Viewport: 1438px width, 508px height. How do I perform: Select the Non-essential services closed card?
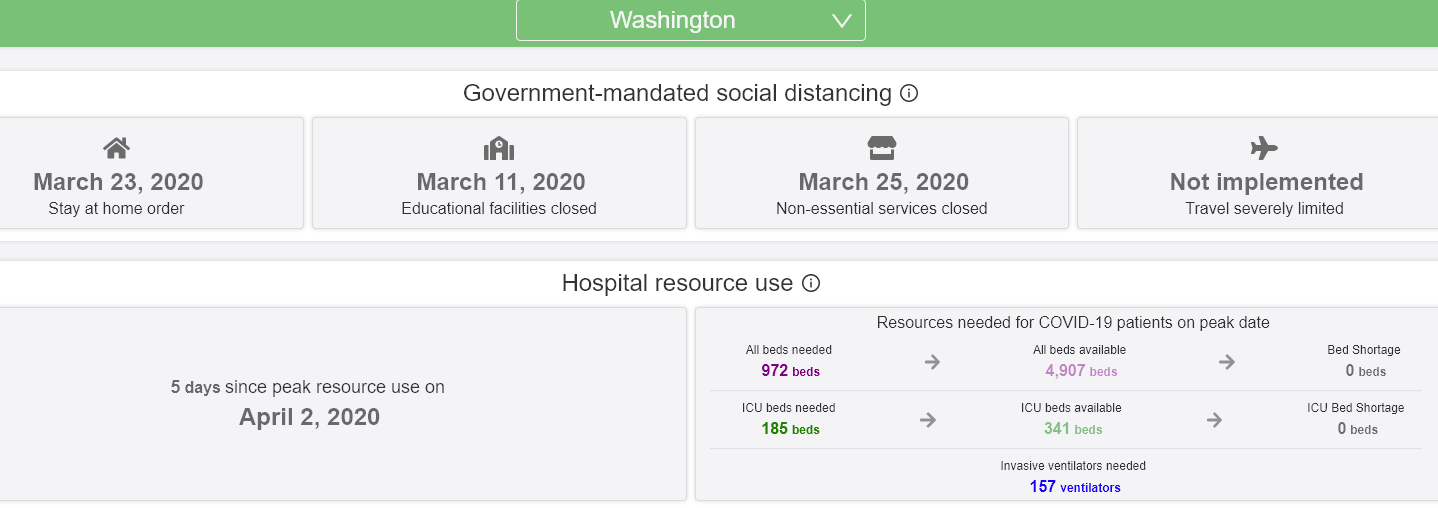click(882, 173)
